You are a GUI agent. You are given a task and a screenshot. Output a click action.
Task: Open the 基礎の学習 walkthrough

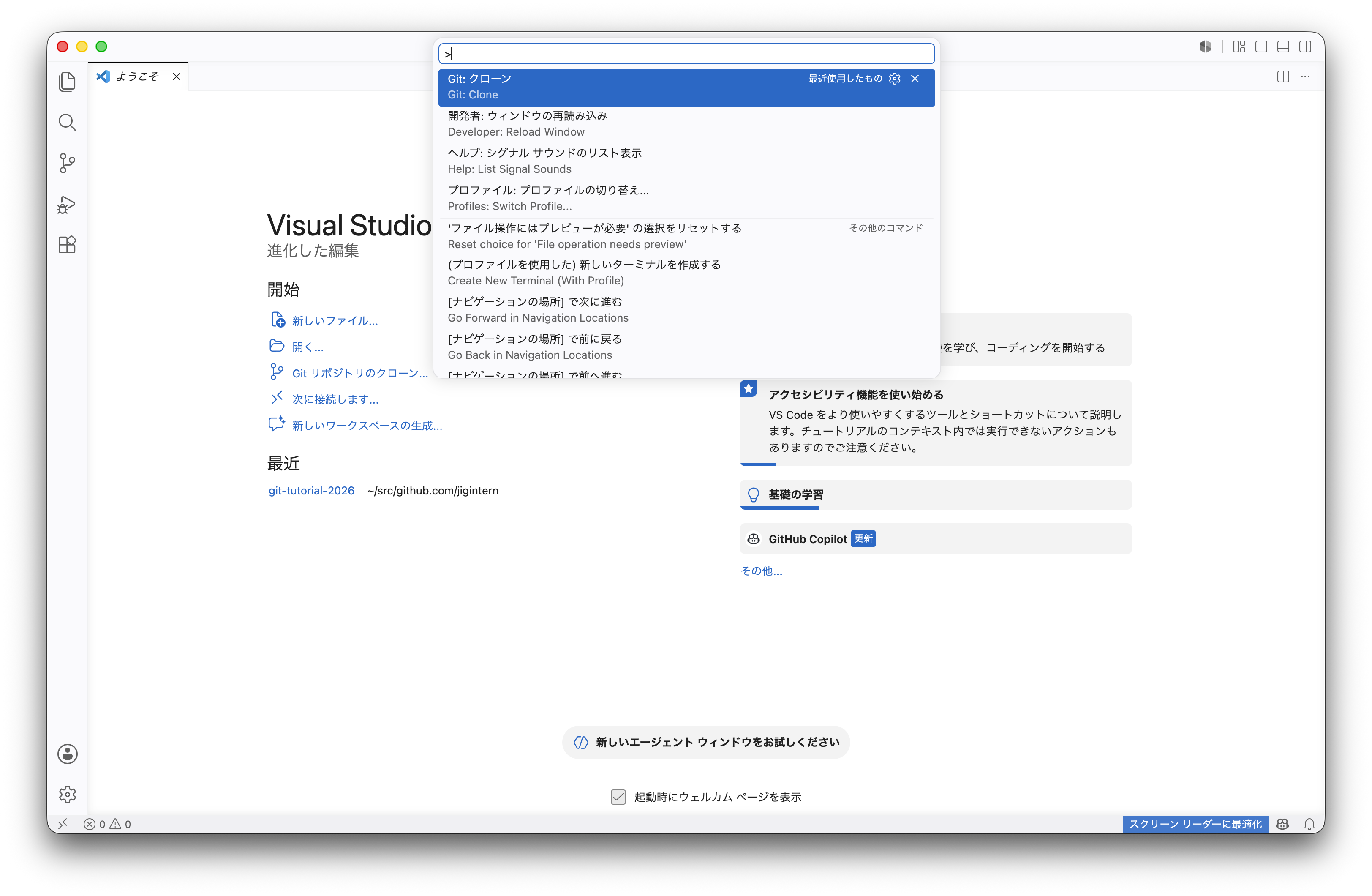[x=936, y=495]
